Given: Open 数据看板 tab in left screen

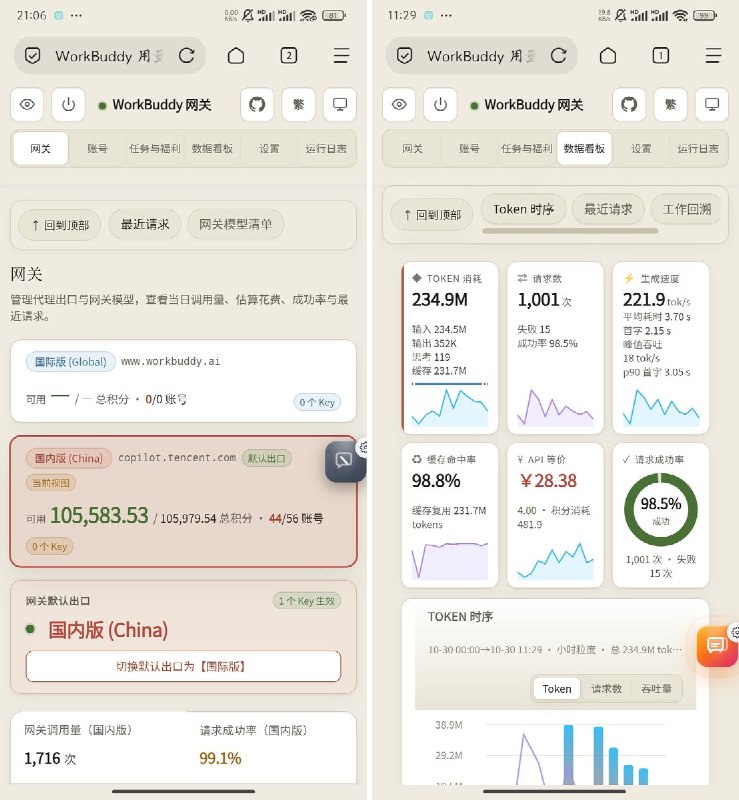Looking at the screenshot, I should click(x=212, y=148).
